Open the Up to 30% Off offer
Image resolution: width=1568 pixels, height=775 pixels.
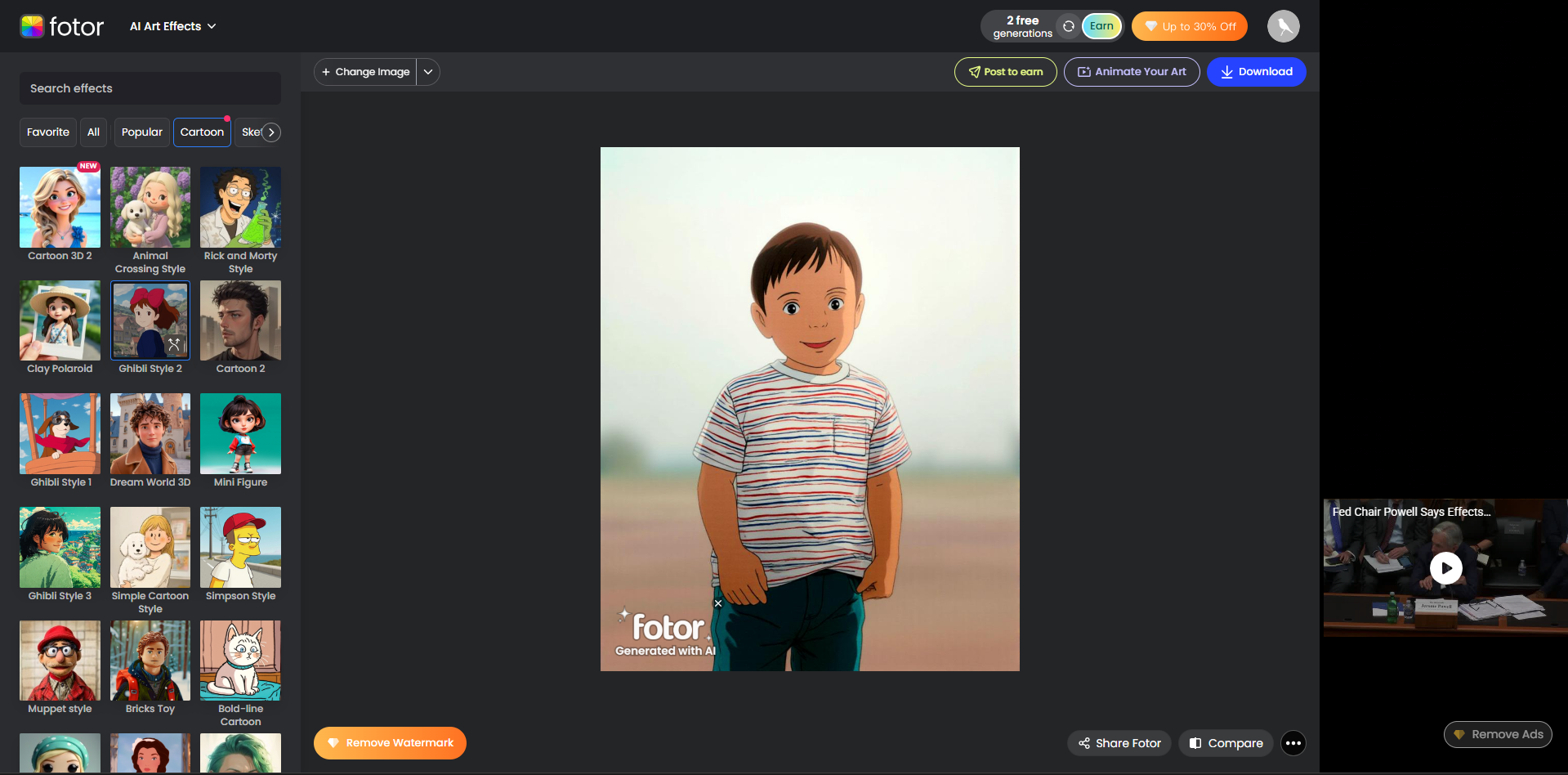point(1189,26)
